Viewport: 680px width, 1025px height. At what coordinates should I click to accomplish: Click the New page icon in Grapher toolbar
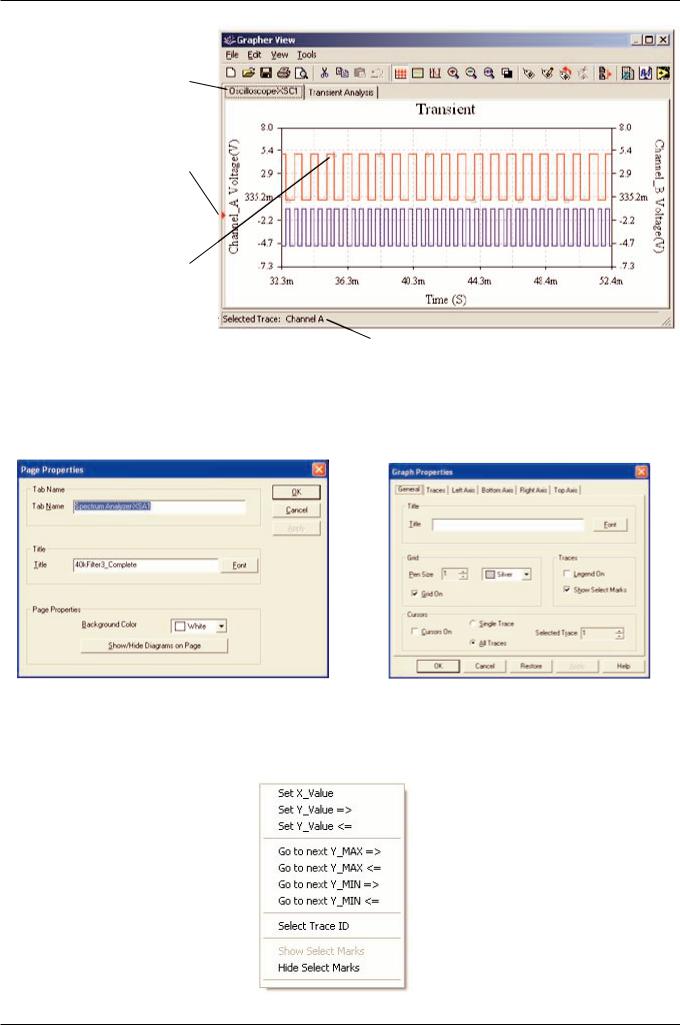click(x=231, y=73)
